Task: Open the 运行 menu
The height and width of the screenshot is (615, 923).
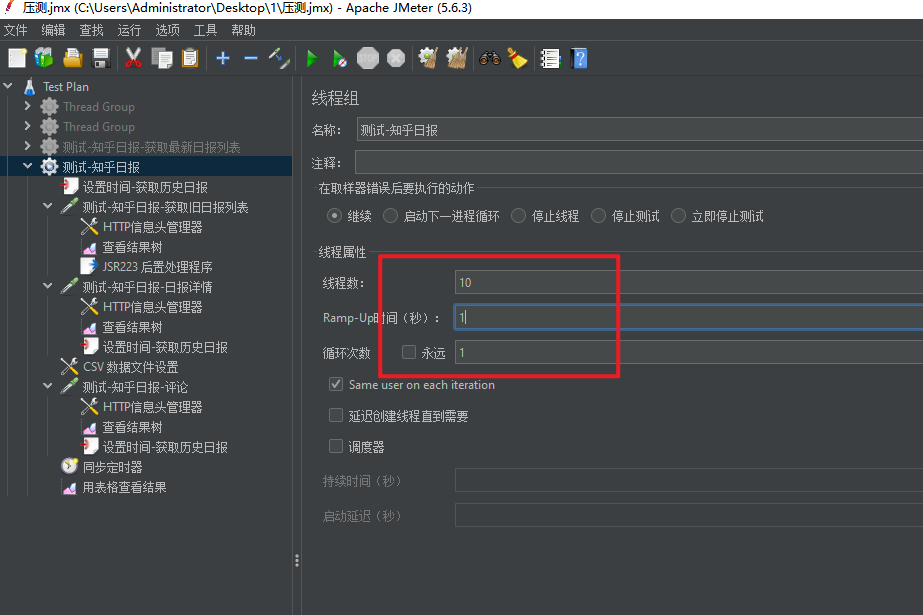Action: point(129,30)
